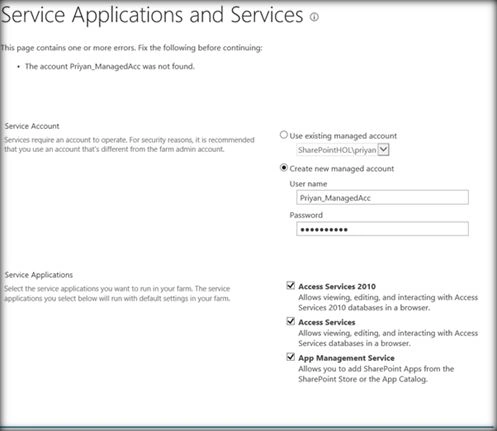Open the managed account dropdown arrow

click(384, 149)
